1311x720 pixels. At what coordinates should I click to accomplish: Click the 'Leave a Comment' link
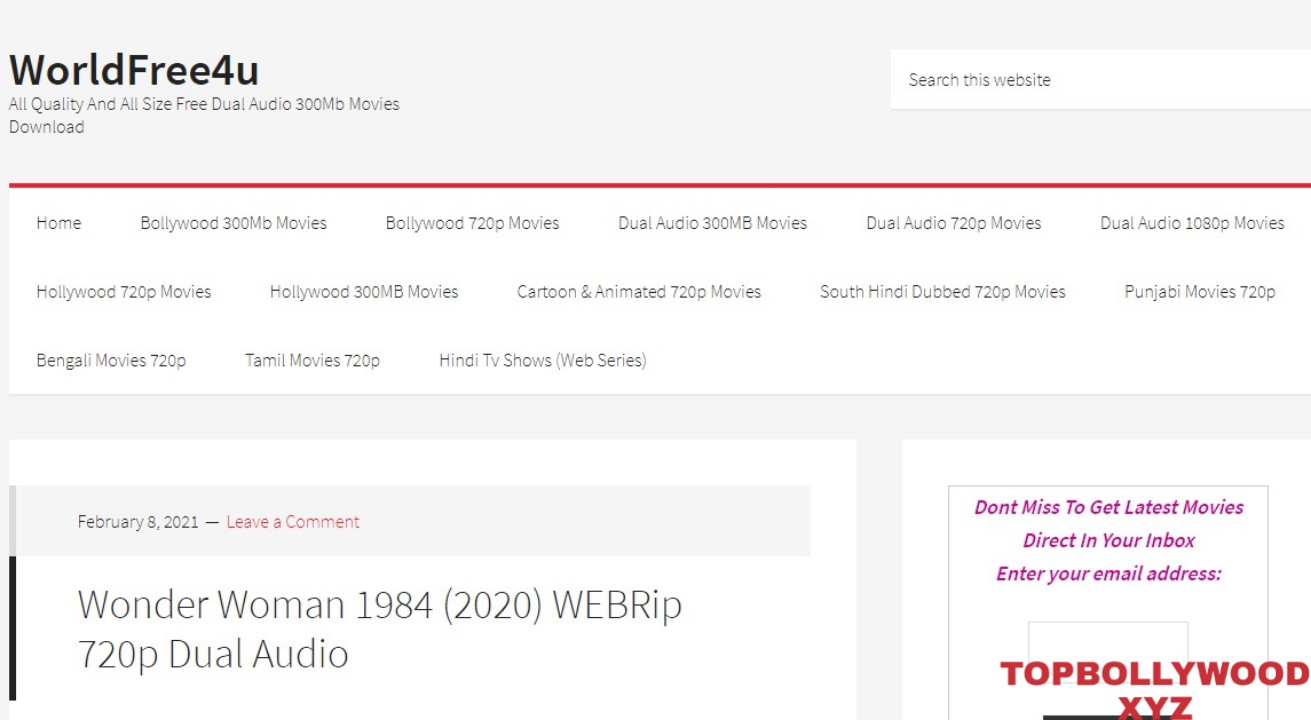pyautogui.click(x=293, y=522)
